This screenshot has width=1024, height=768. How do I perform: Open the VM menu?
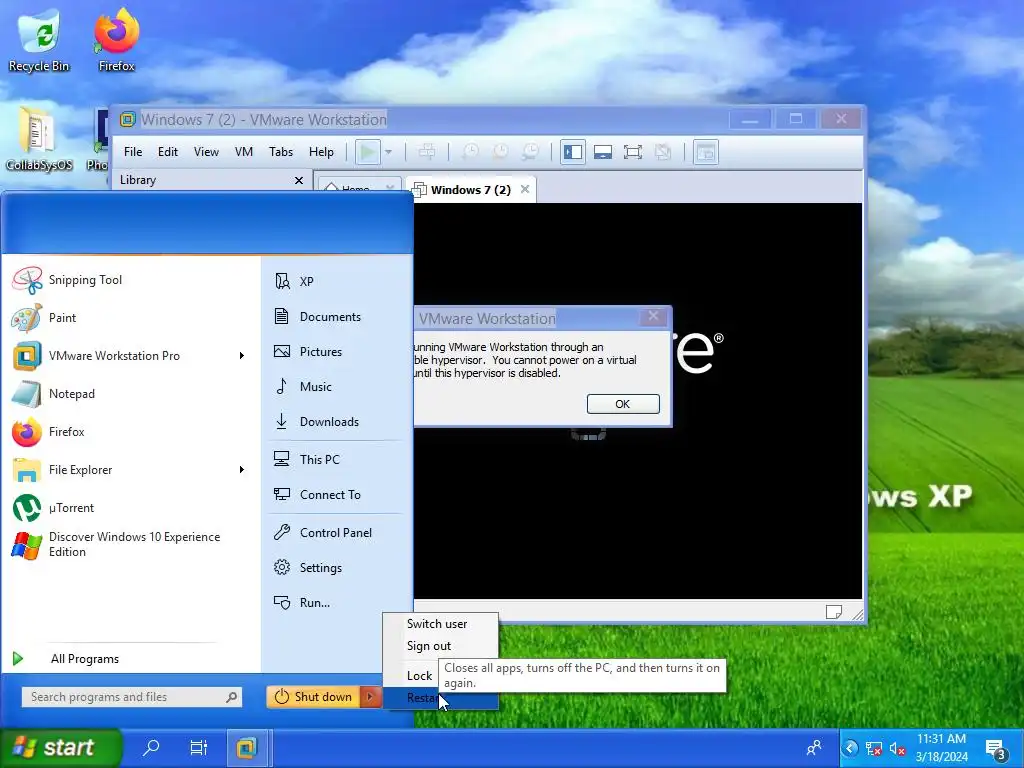point(244,152)
